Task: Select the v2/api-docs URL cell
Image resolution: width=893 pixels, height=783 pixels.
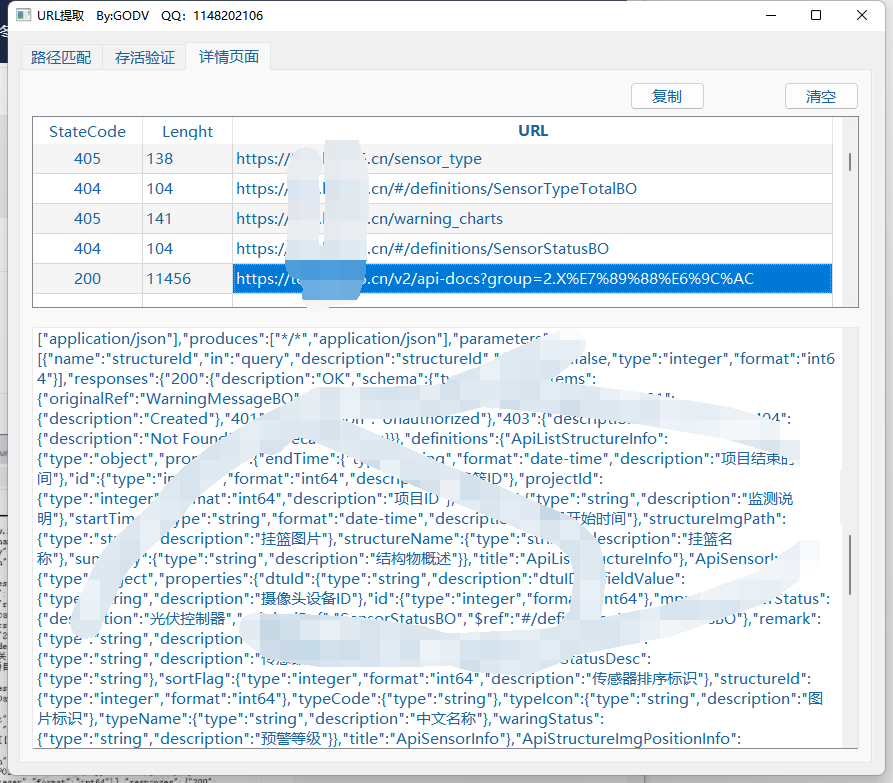Action: point(532,278)
